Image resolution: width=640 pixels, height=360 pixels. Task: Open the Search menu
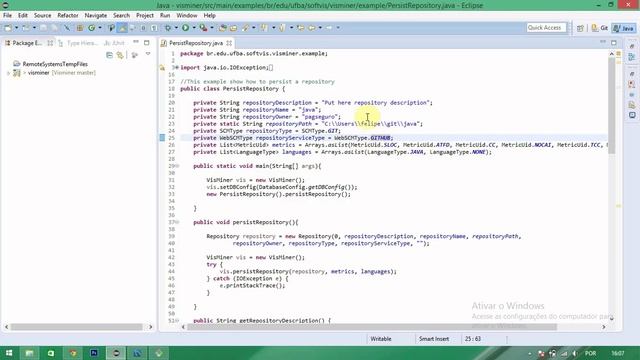pyautogui.click(x=122, y=16)
